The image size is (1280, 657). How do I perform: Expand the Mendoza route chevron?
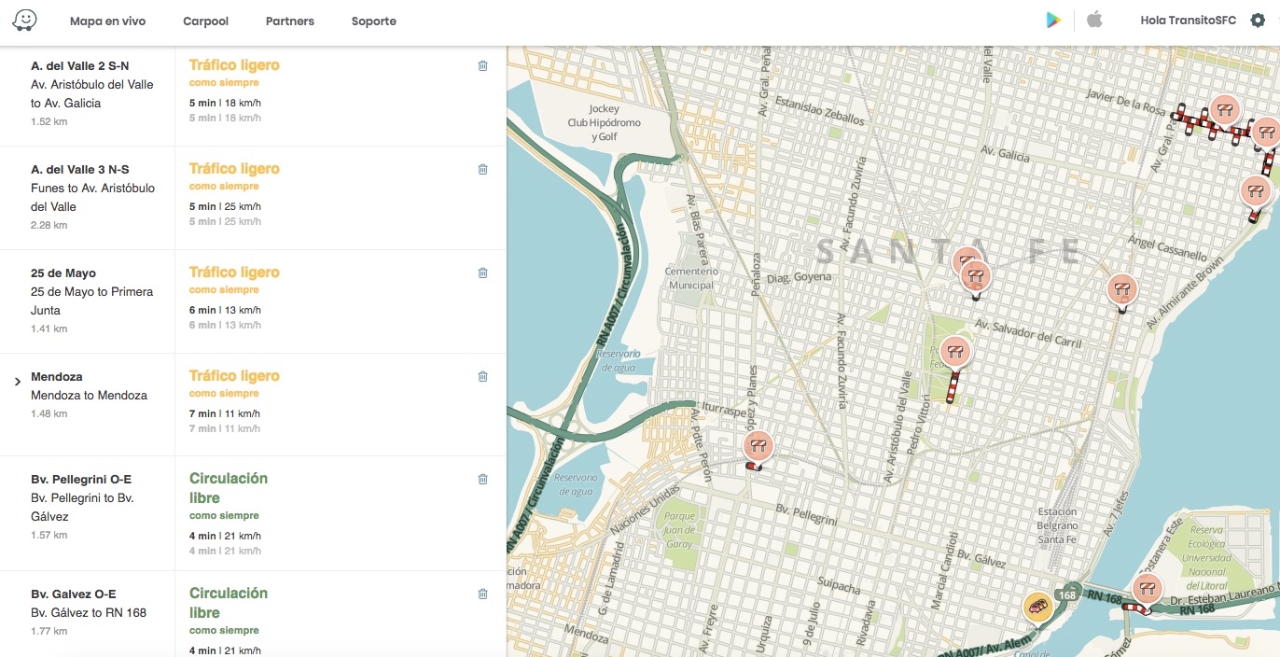[17, 382]
